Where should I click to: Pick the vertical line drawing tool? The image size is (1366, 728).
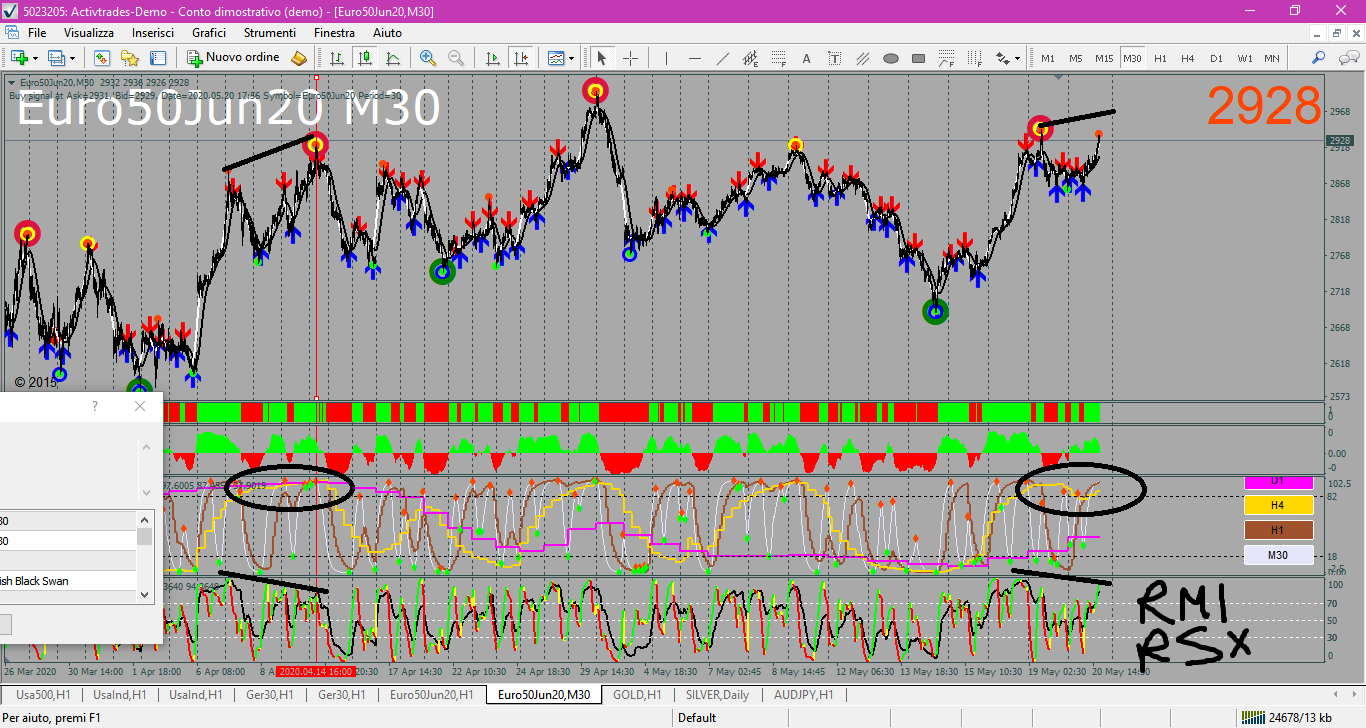click(x=666, y=58)
